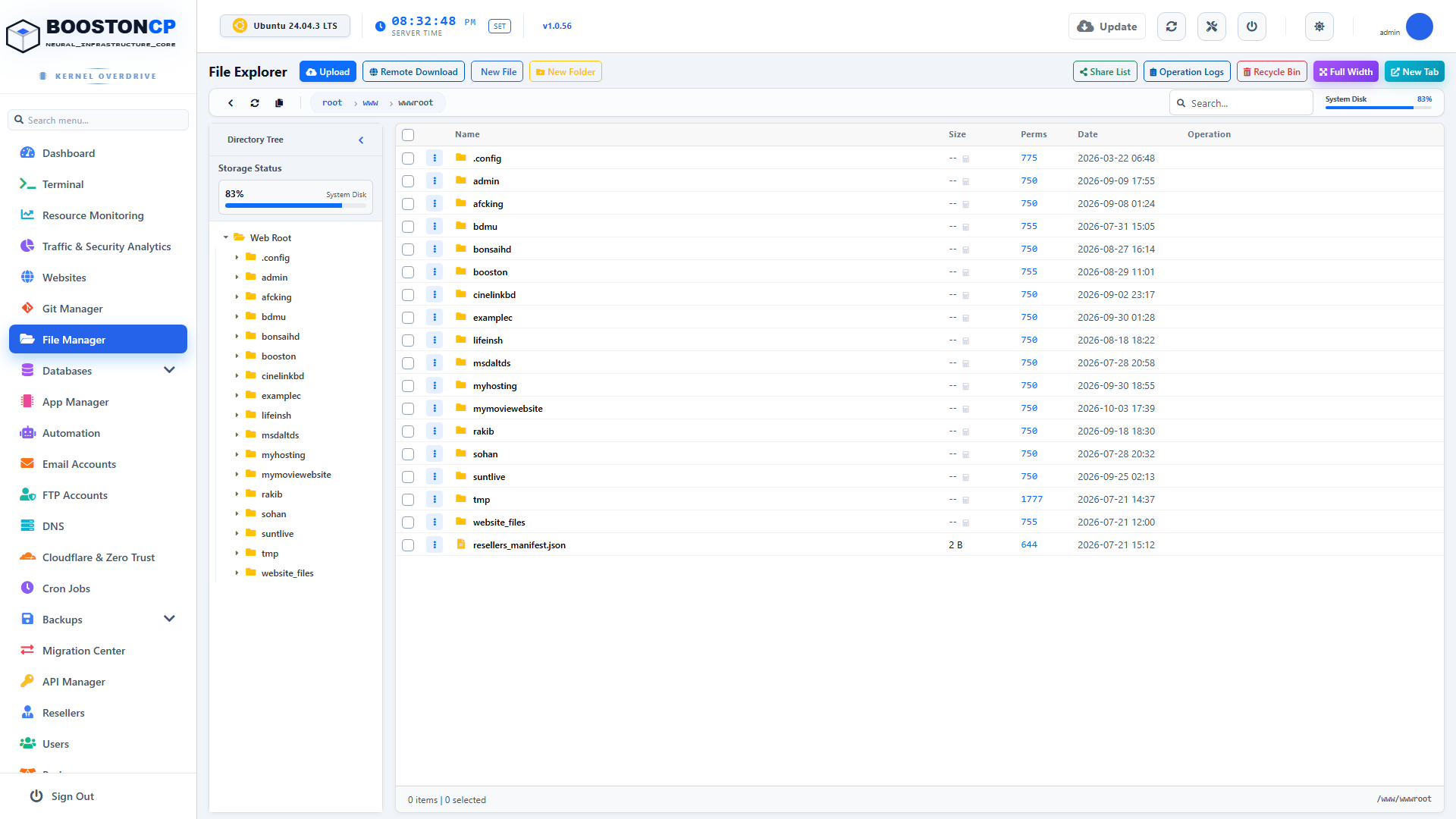Select the booston folder checkbox

pos(408,272)
